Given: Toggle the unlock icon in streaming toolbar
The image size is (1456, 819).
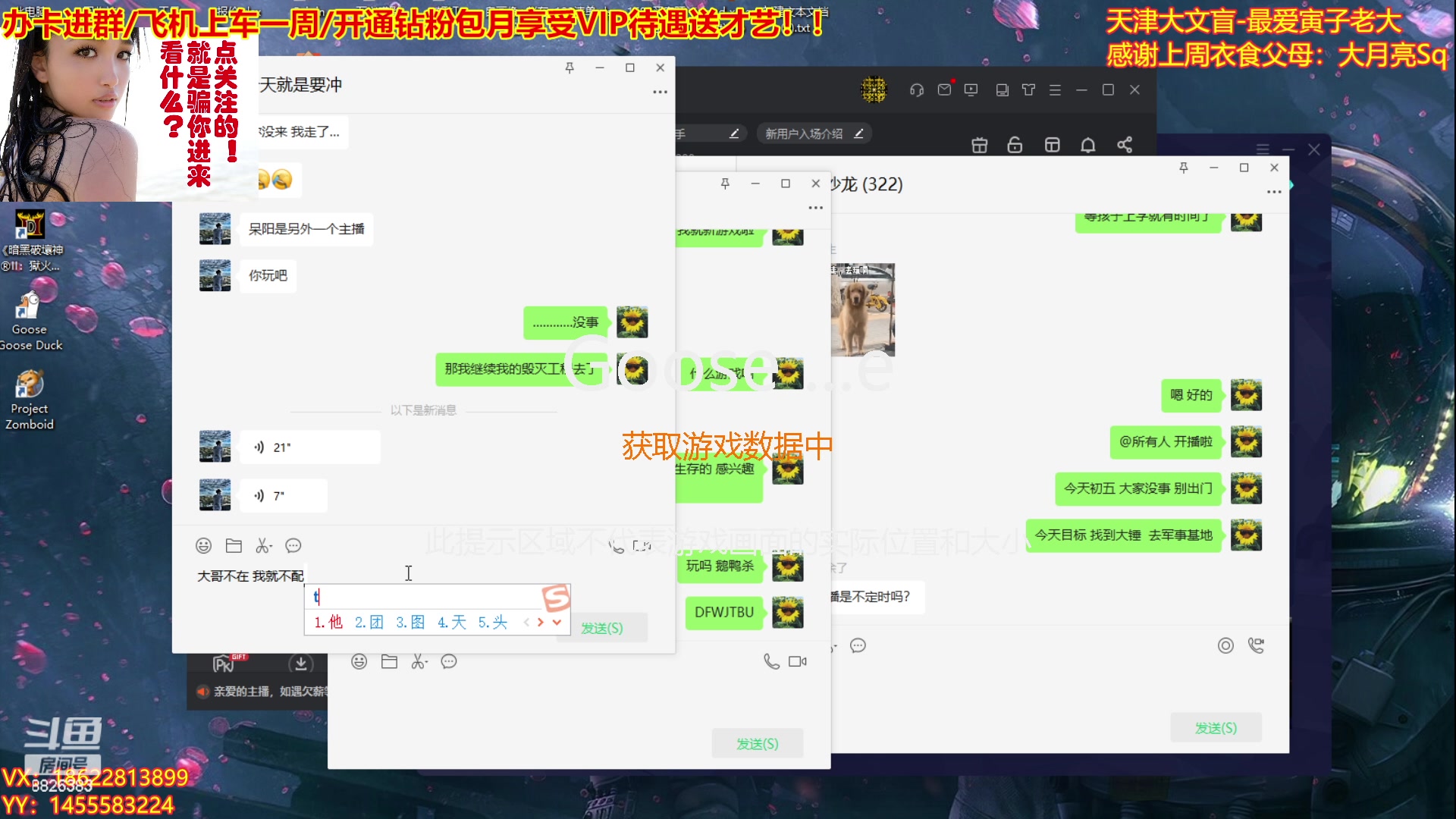Looking at the screenshot, I should (1015, 144).
